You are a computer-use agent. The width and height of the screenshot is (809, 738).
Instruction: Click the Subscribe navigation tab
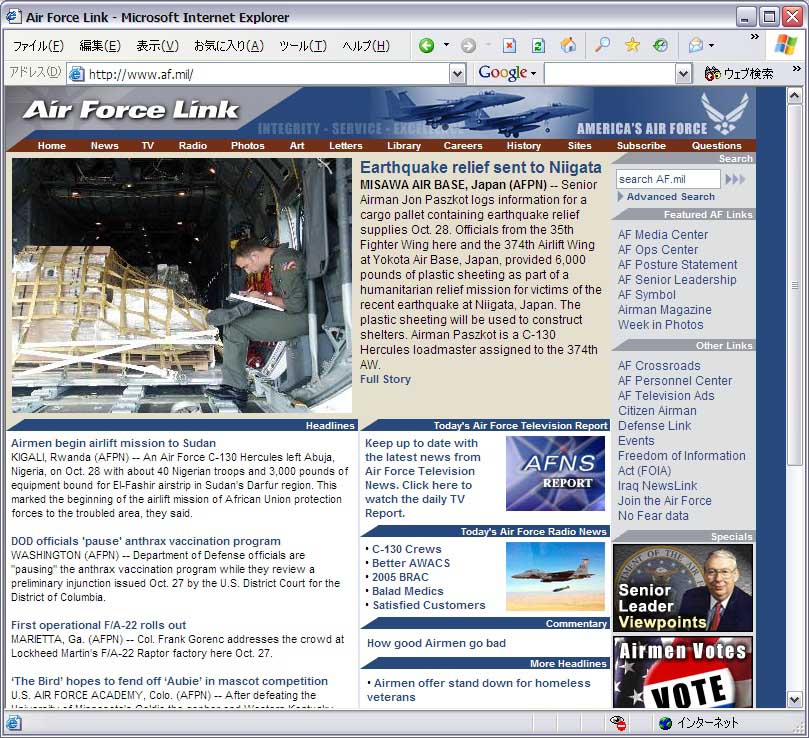pos(641,146)
